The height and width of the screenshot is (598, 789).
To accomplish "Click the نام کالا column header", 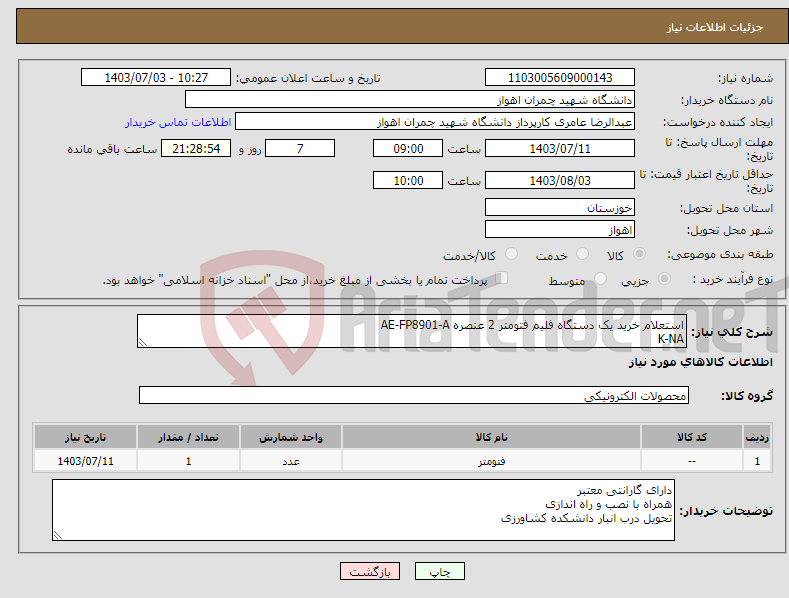I will 491,437.
